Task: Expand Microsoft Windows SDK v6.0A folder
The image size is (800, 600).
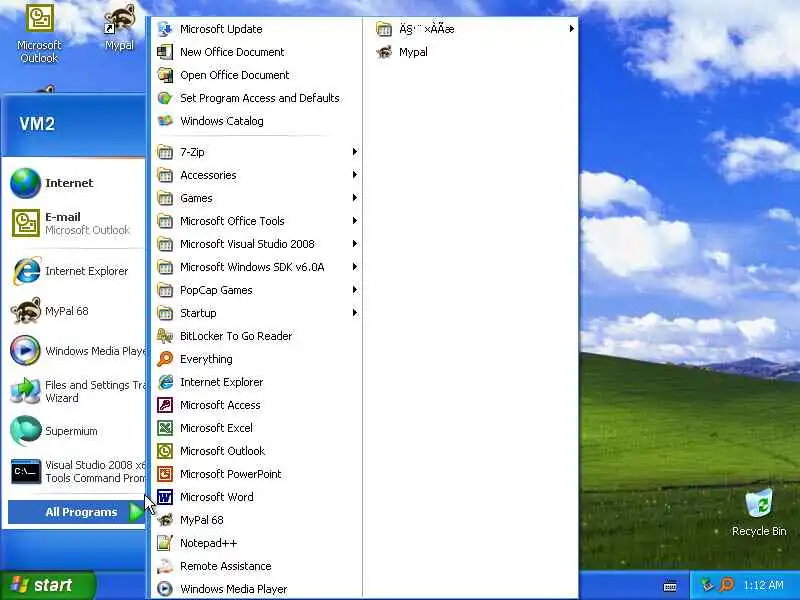Action: 257,267
